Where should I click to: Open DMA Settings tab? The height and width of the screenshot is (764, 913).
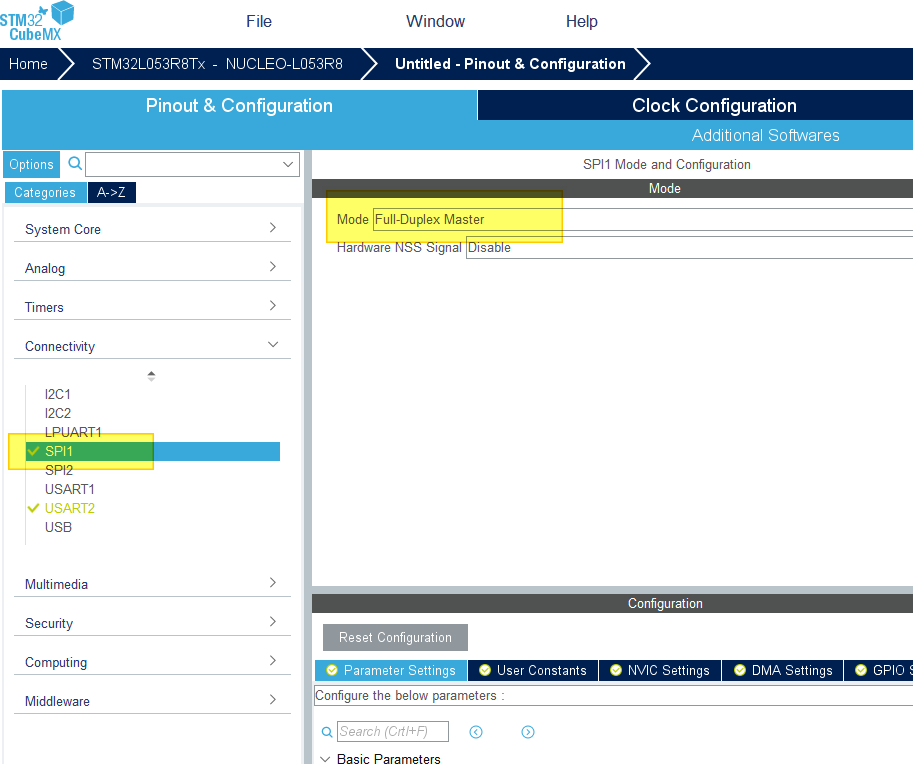tap(783, 670)
